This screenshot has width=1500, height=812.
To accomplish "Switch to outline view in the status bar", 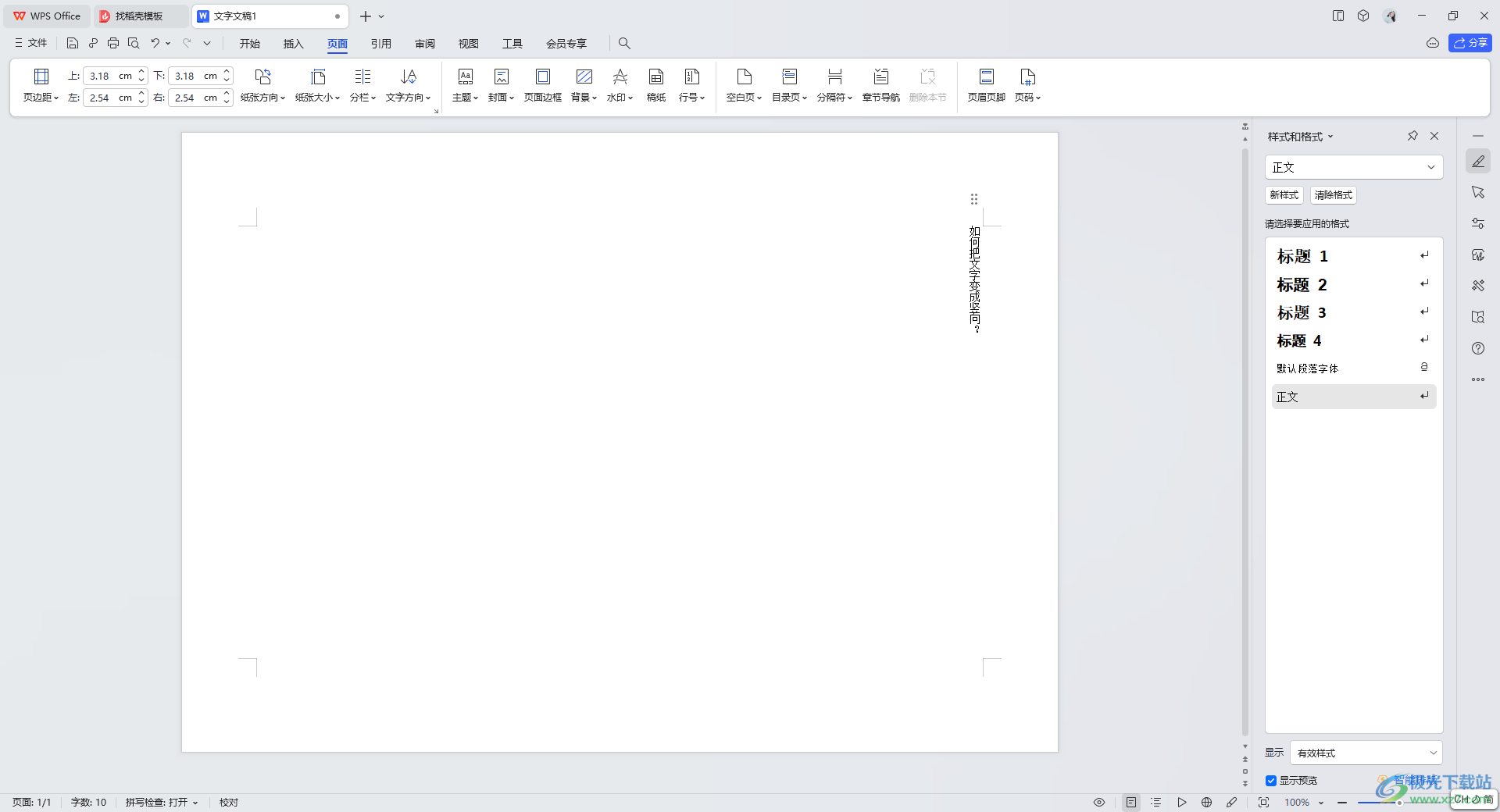I will tap(1156, 802).
